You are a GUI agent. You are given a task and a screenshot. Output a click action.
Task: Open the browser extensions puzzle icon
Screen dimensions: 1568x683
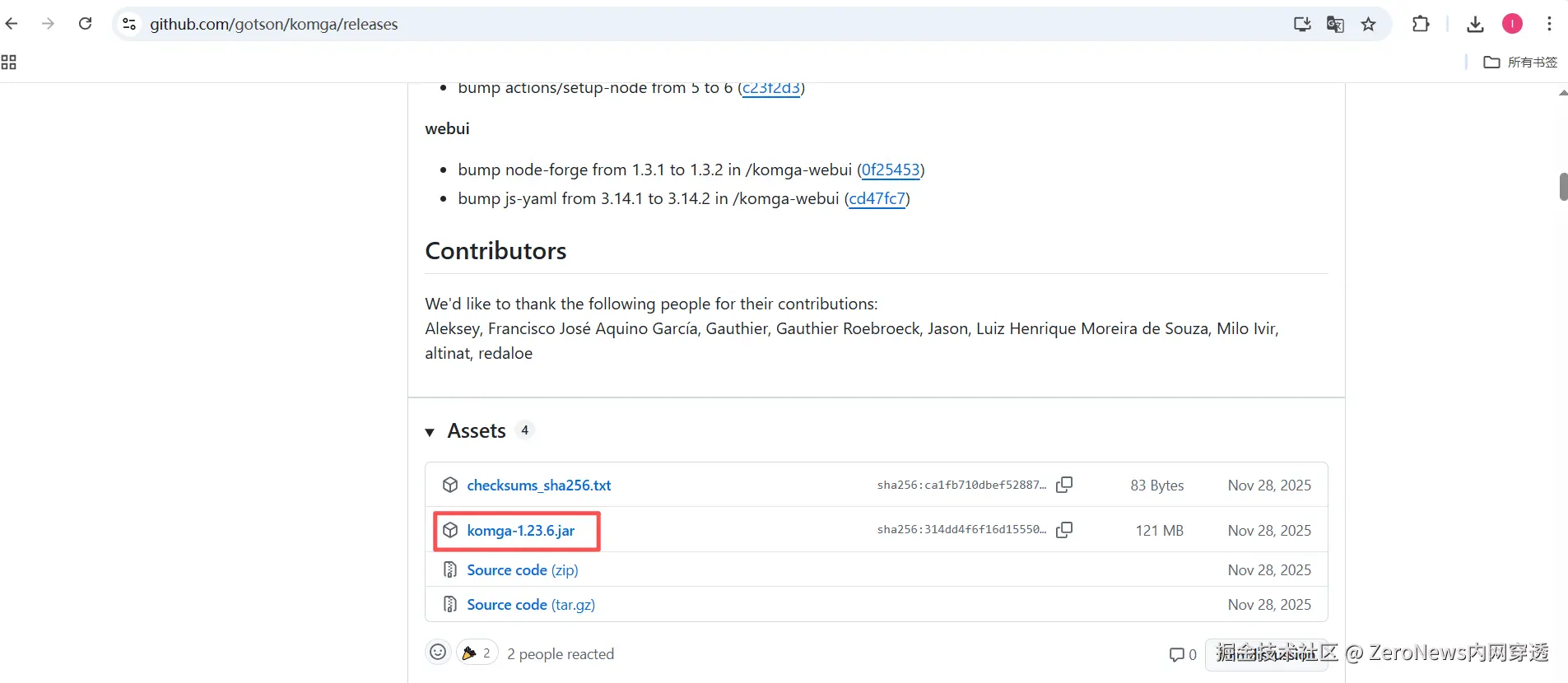pyautogui.click(x=1421, y=24)
